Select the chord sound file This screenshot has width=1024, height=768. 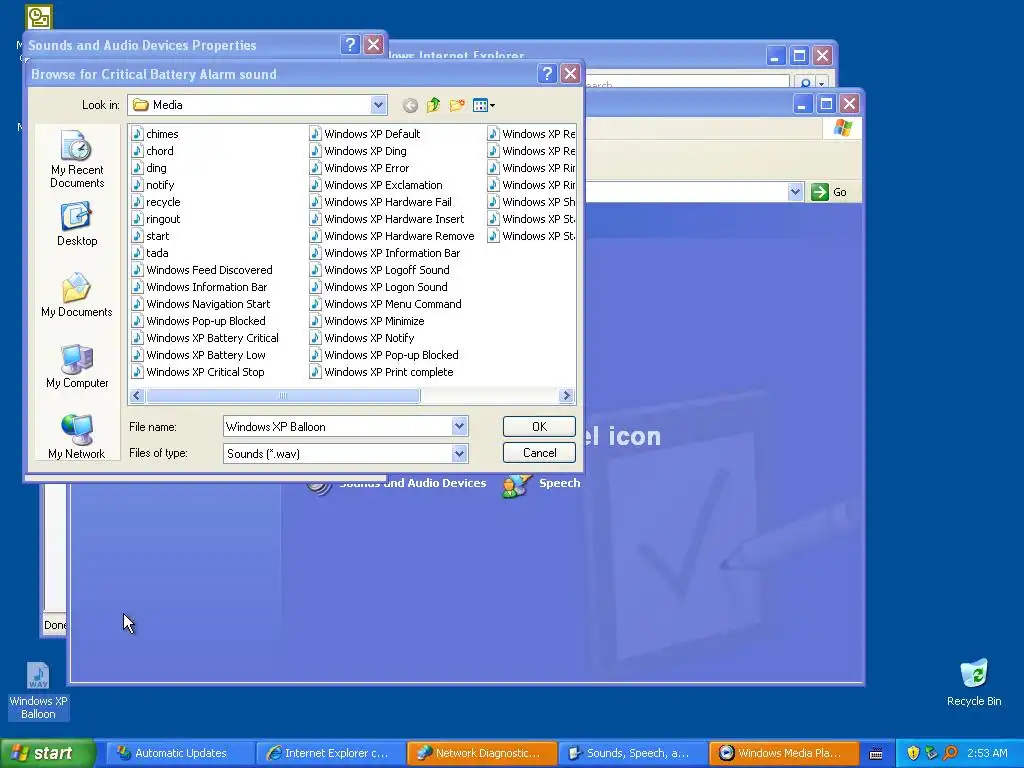click(x=152, y=151)
